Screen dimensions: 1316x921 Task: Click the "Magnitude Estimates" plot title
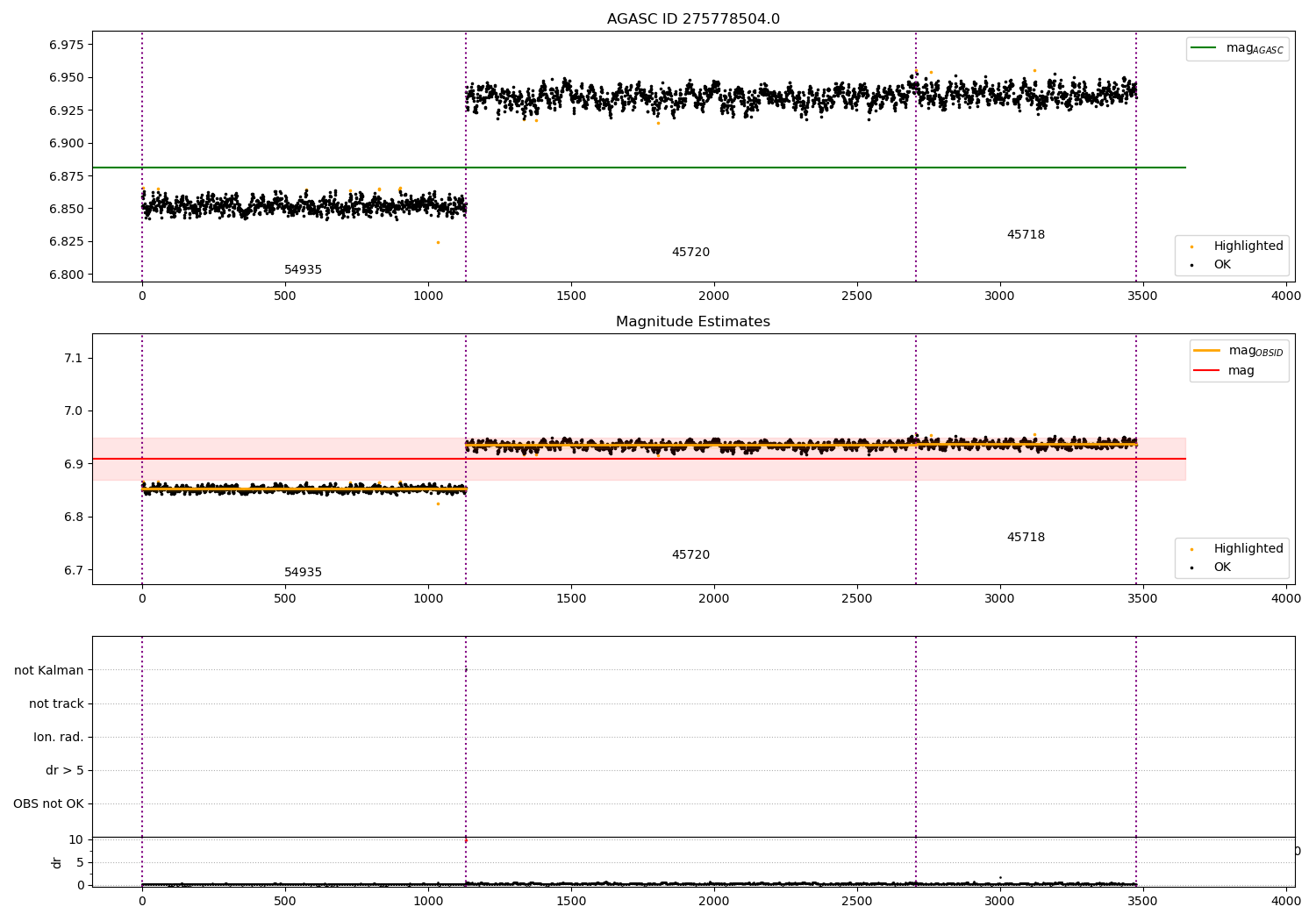coord(693,322)
